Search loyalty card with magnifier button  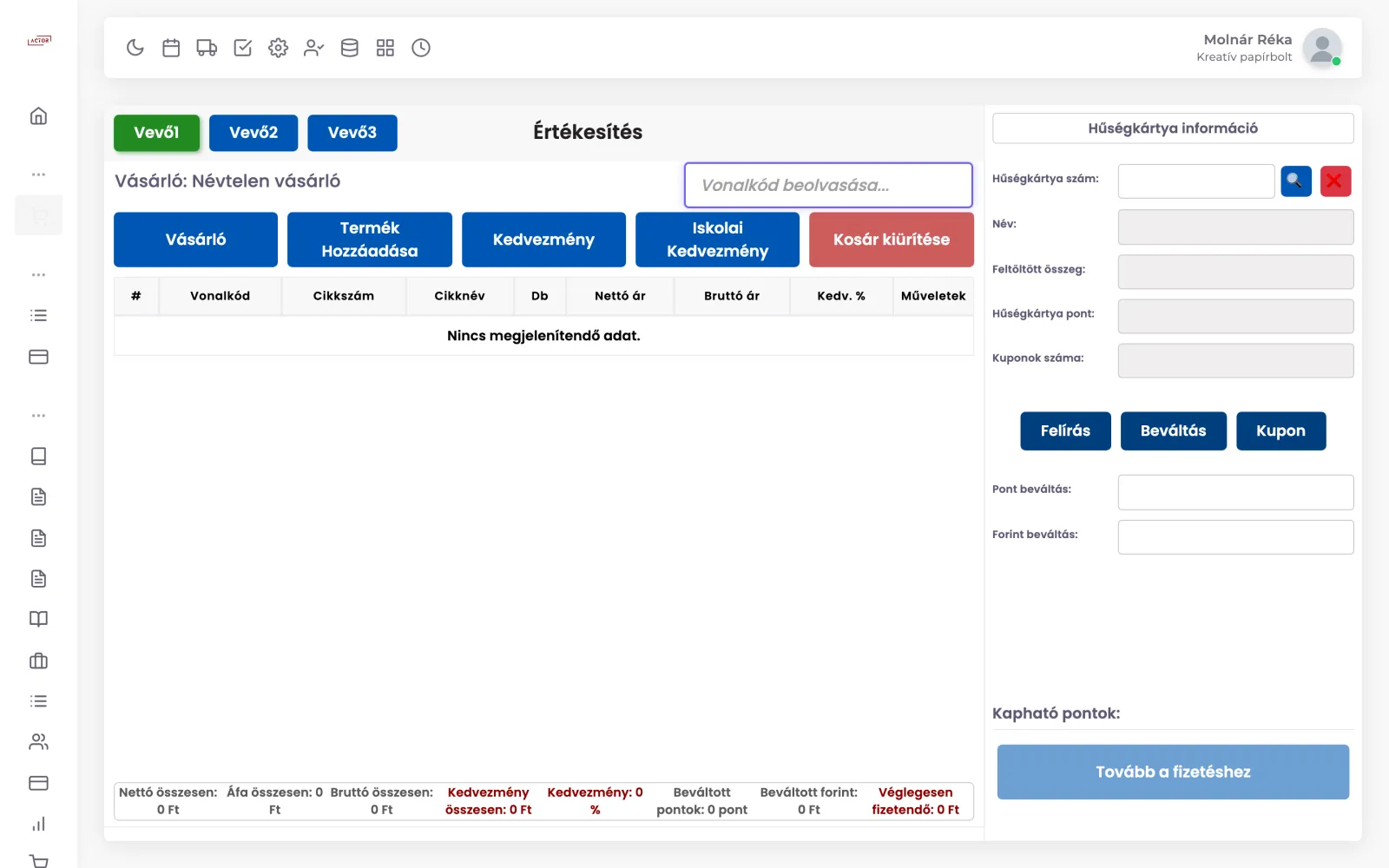1295,181
